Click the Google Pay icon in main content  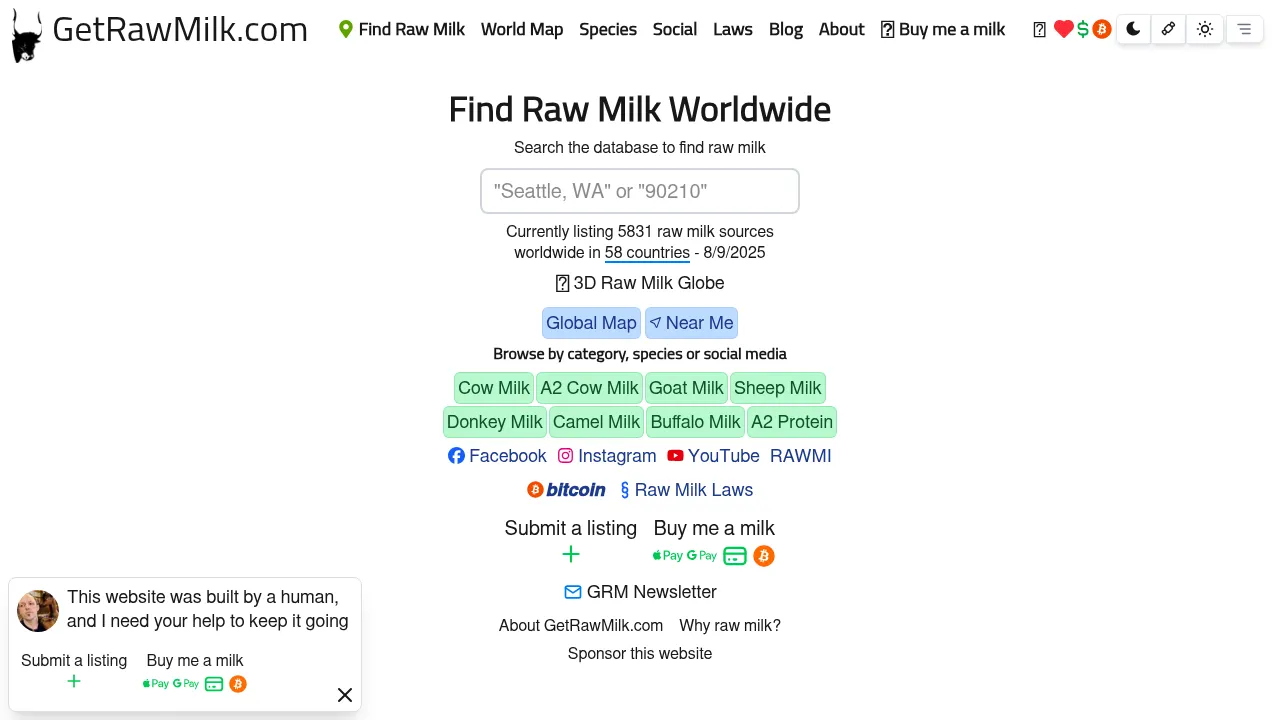[x=702, y=556]
